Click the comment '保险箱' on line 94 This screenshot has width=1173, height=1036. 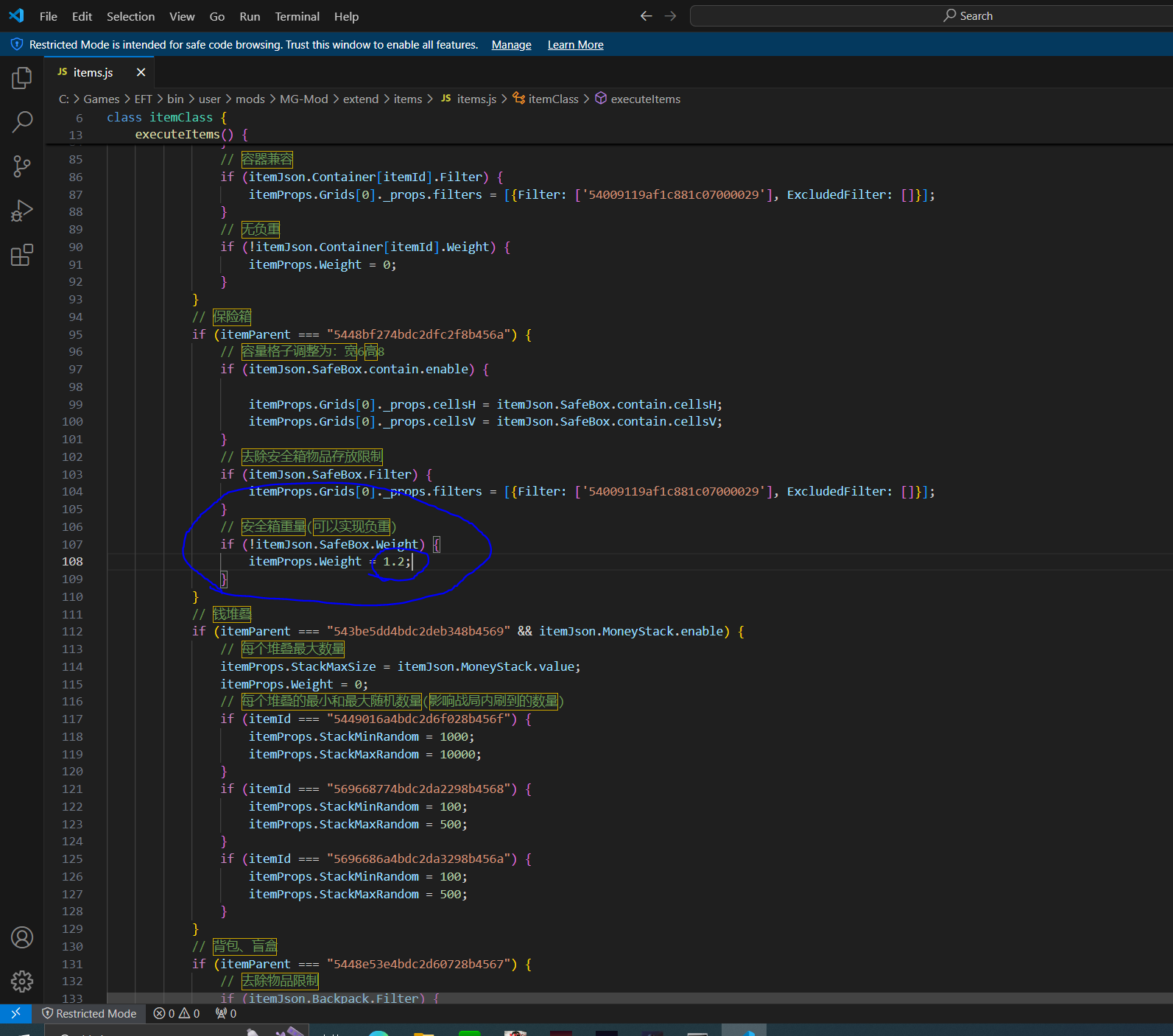tap(232, 317)
